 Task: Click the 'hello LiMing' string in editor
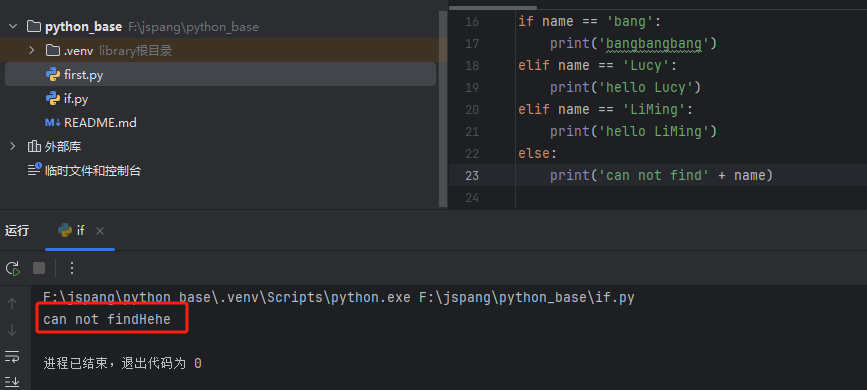654,131
